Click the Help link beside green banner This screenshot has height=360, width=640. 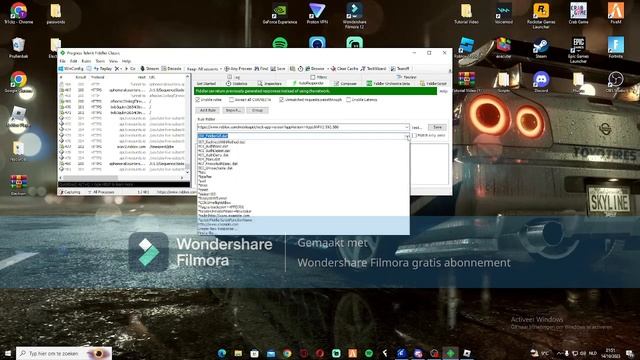pyautogui.click(x=443, y=91)
